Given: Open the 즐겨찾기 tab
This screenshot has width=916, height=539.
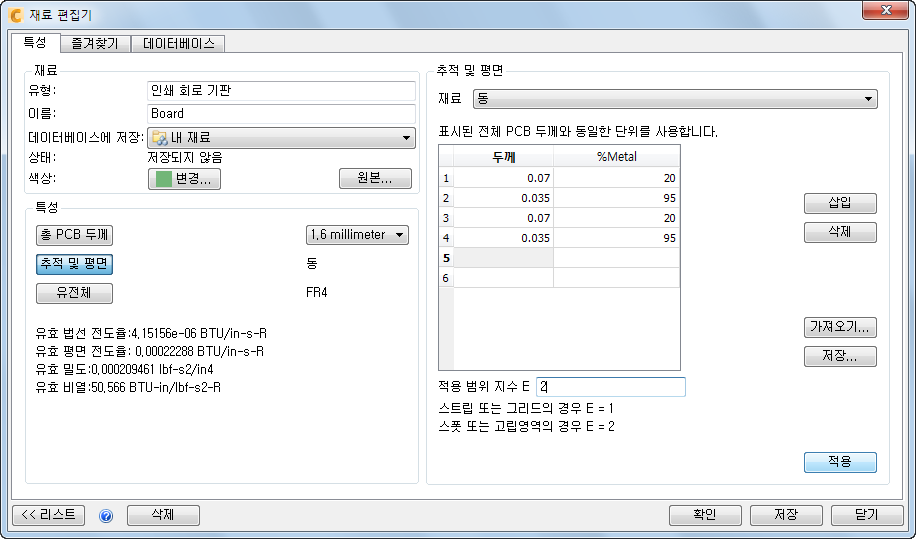Looking at the screenshot, I should [x=95, y=43].
